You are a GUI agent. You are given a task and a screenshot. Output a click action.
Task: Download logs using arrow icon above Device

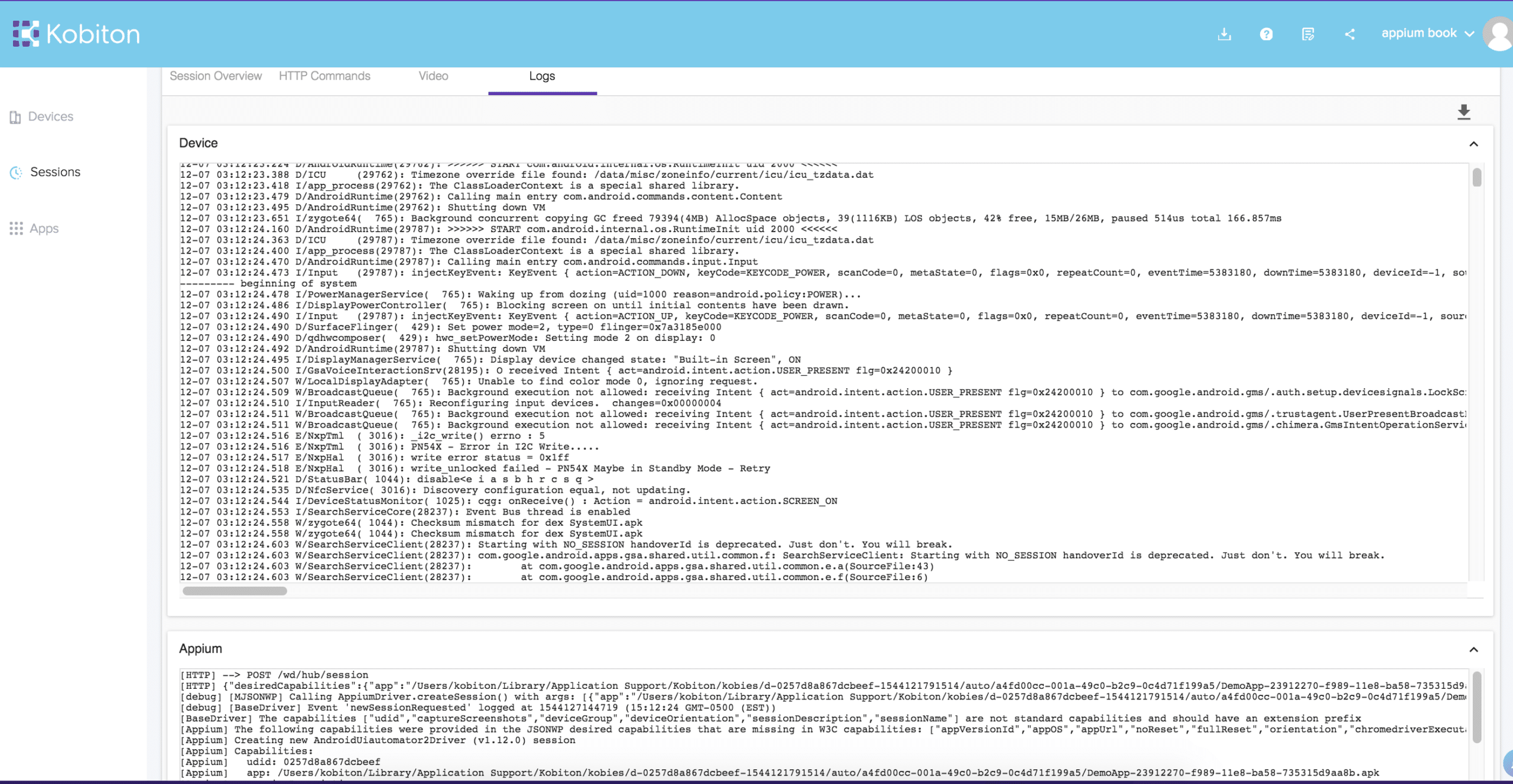click(1463, 112)
